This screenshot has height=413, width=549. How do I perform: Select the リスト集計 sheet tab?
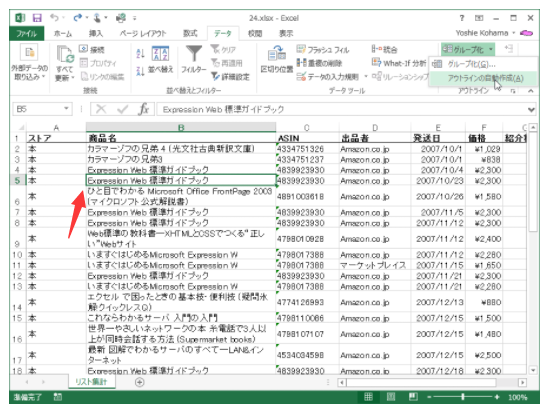tap(91, 382)
